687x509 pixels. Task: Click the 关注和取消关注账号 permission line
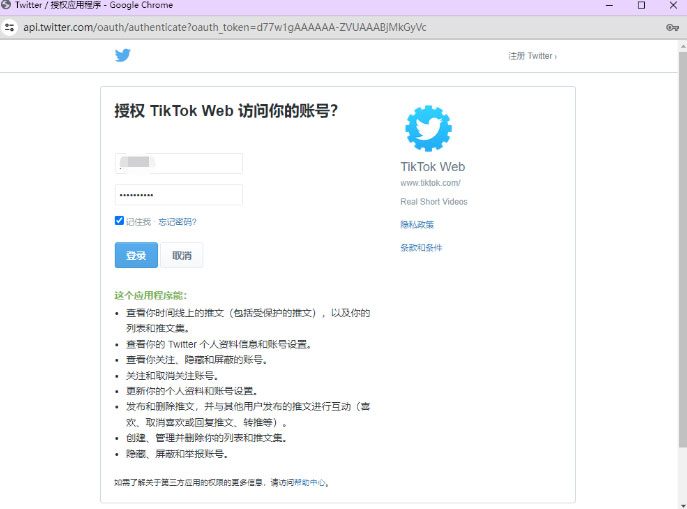click(172, 375)
